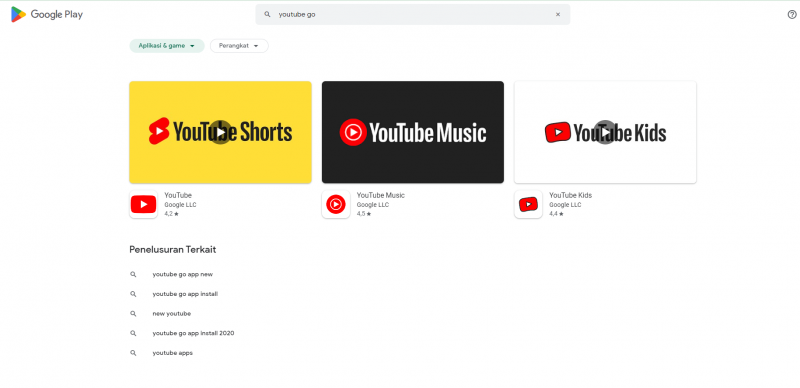Expand the Aplikasi & game filter dropdown
The image size is (800, 388).
167,46
